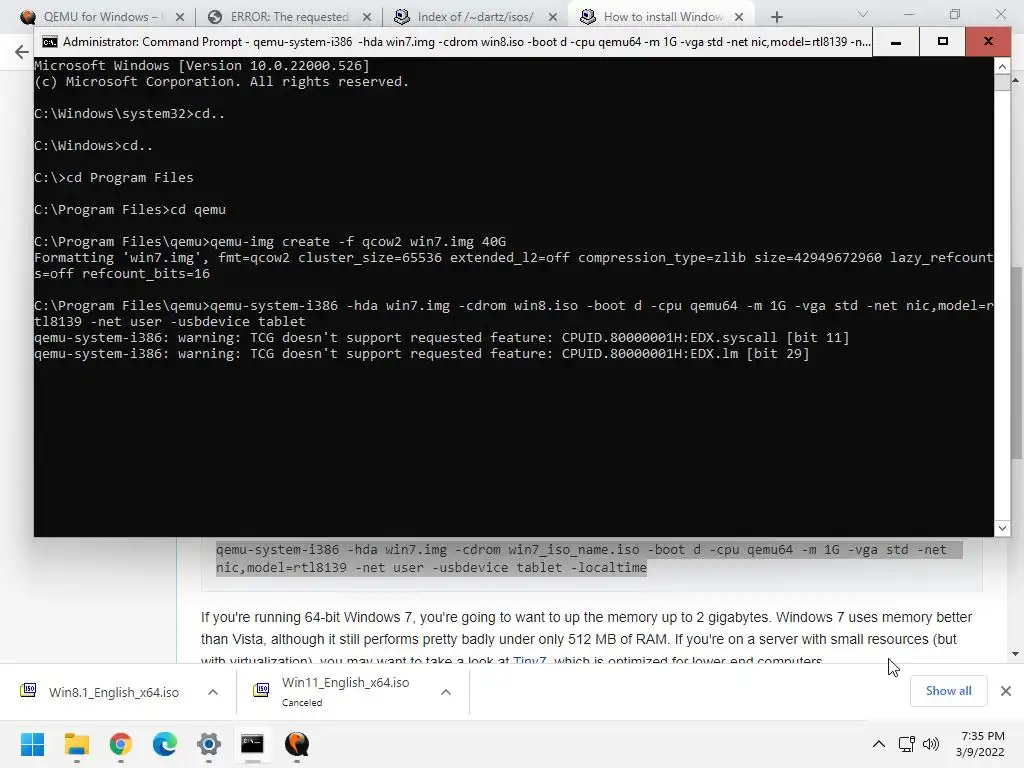Viewport: 1024px width, 768px height.
Task: Close the QEMU for Windows tab
Action: point(180,18)
